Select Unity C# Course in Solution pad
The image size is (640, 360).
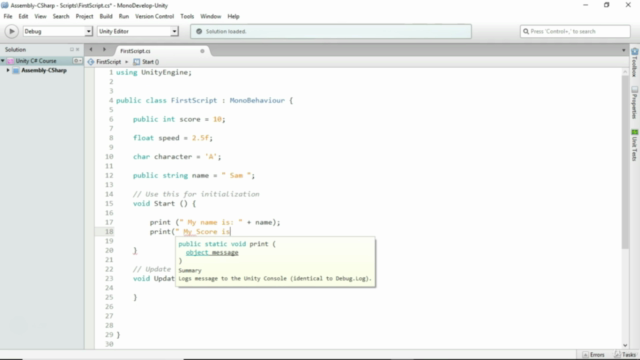click(36, 61)
